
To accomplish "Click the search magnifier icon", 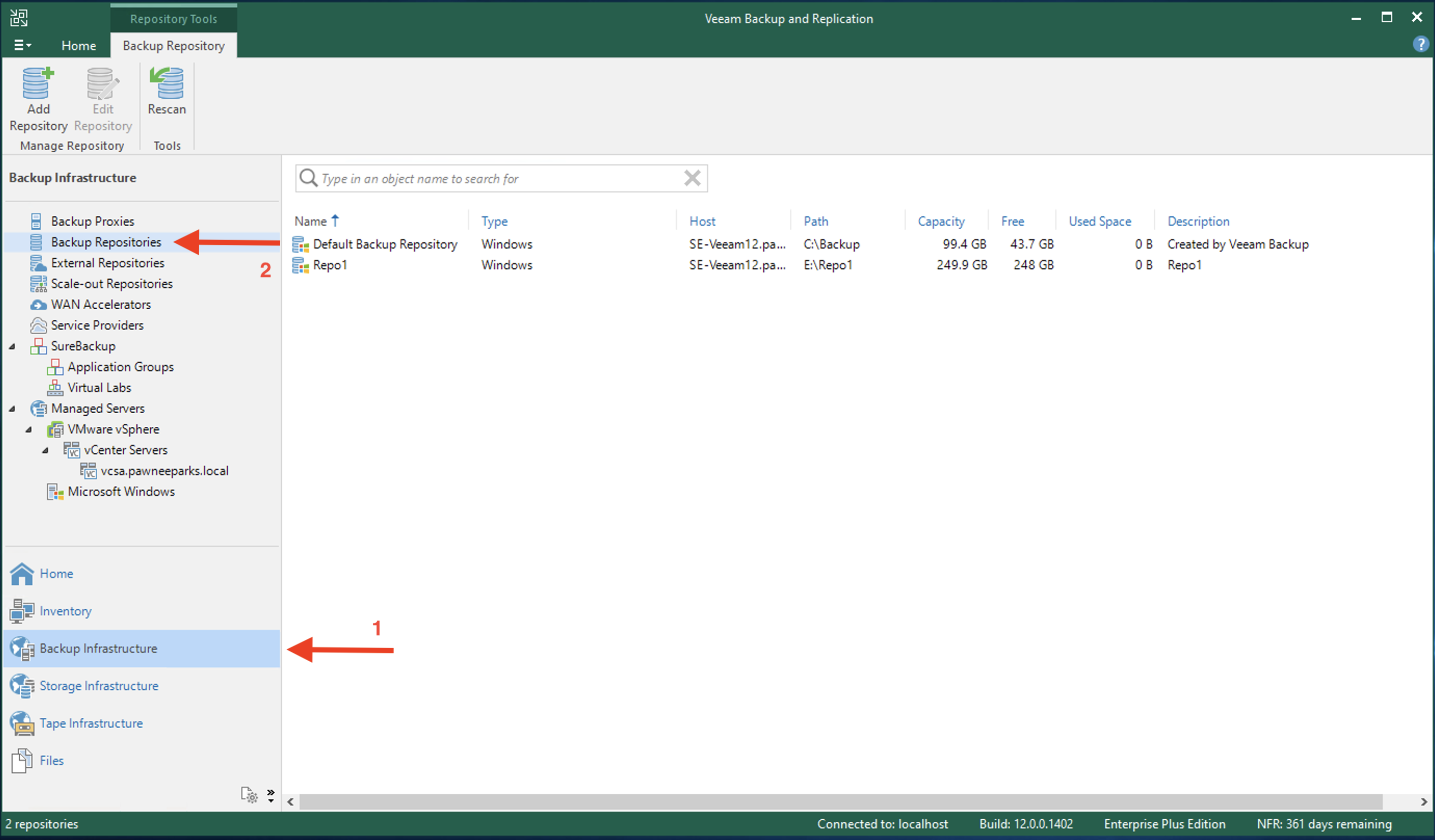I will tap(309, 178).
